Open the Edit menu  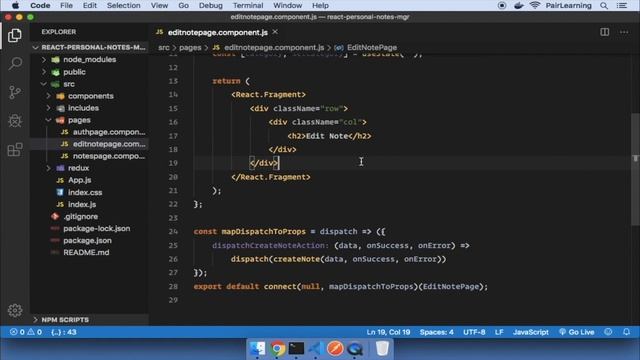click(90, 5)
